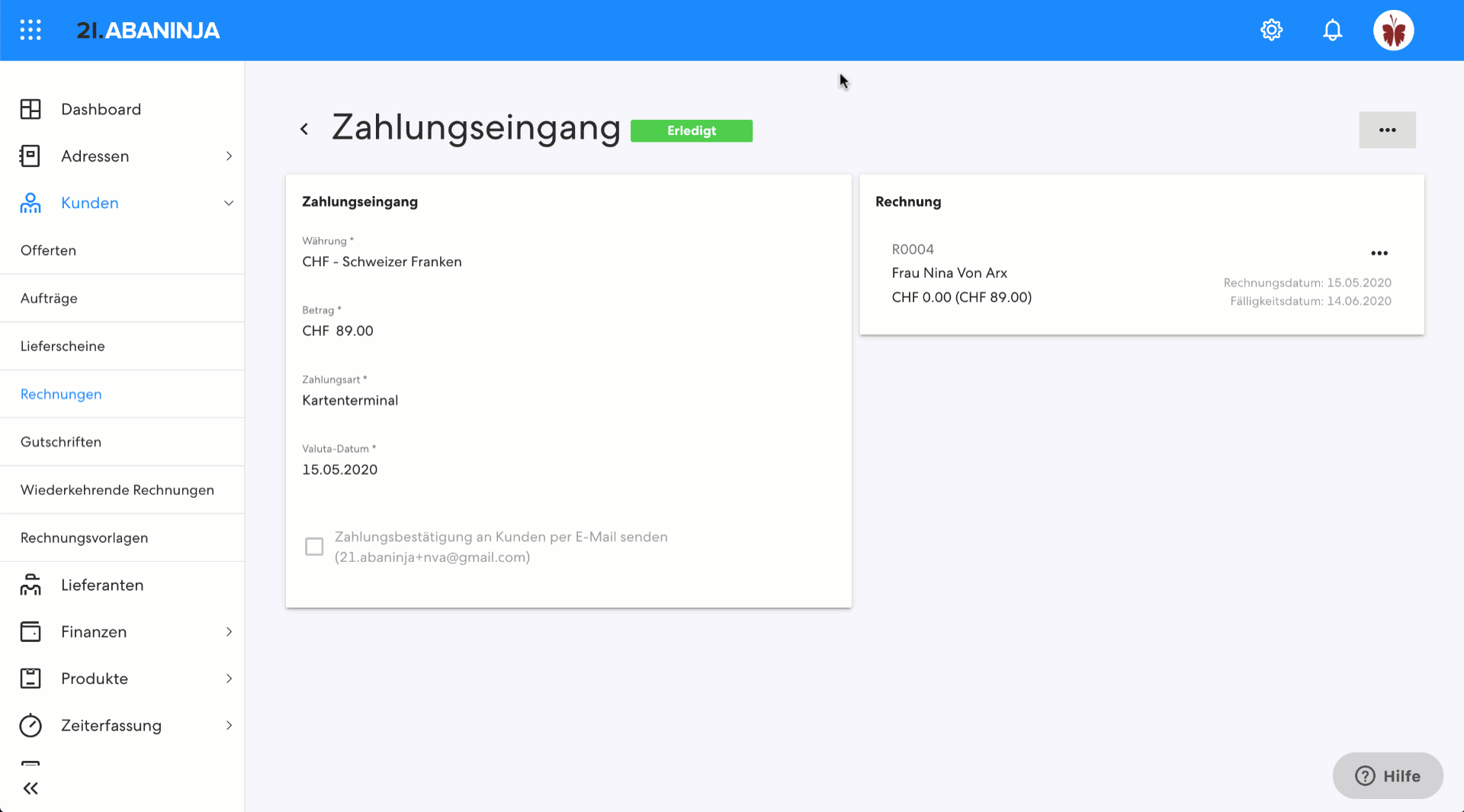Open Zeiterfassung via its clock icon

[30, 725]
